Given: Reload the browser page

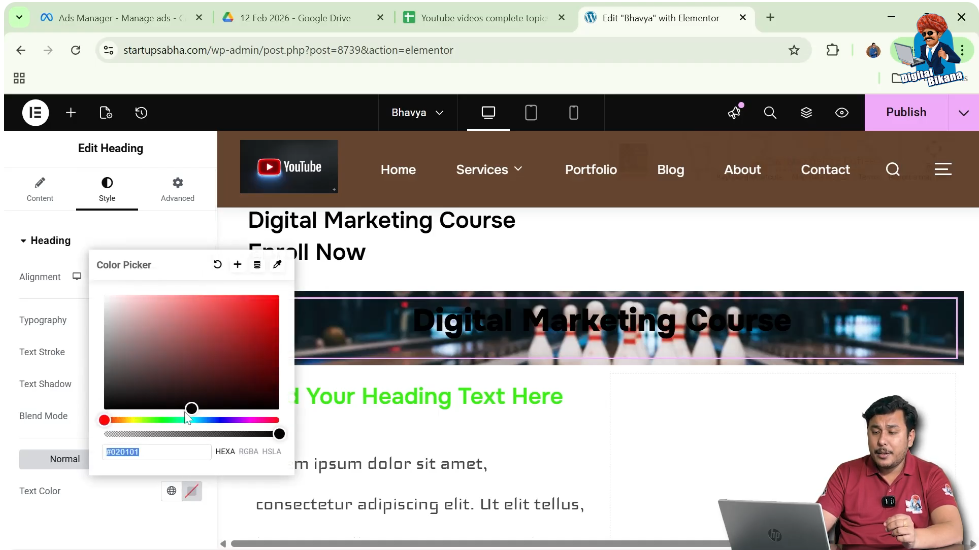Looking at the screenshot, I should pos(76,50).
